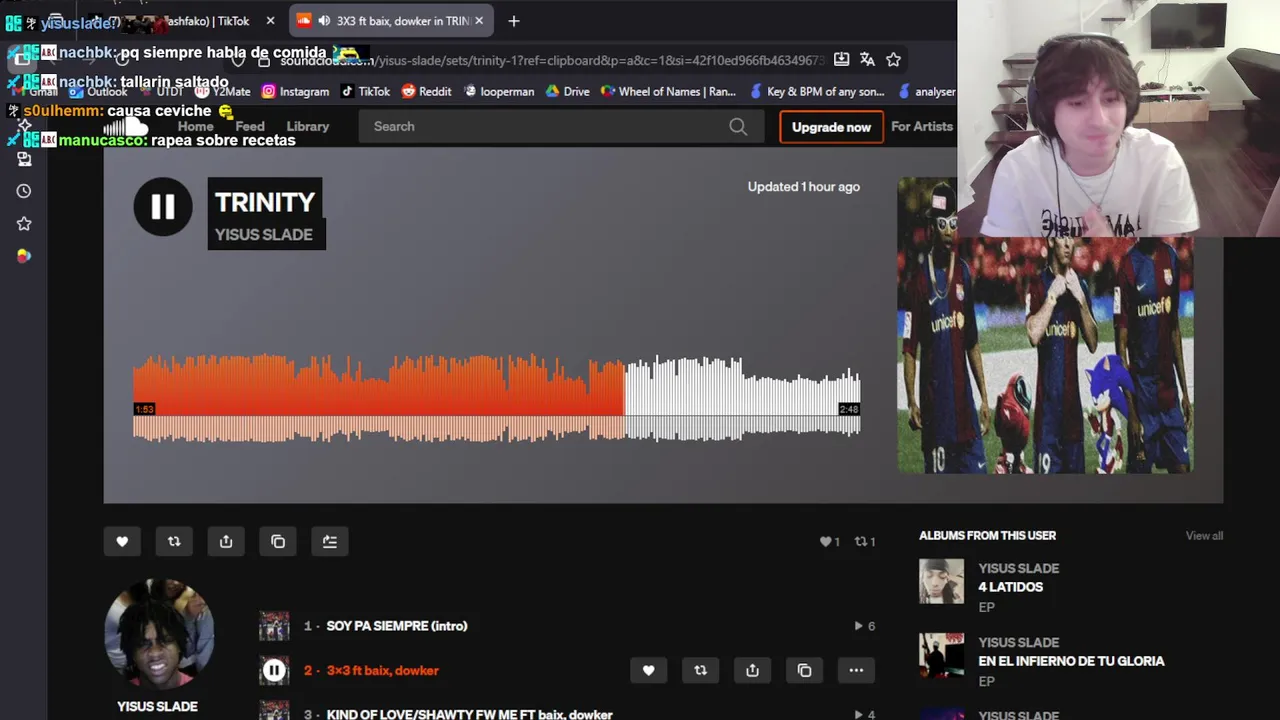This screenshot has width=1280, height=720.
Task: Open the Wheel of Names bookmark
Action: (x=668, y=91)
